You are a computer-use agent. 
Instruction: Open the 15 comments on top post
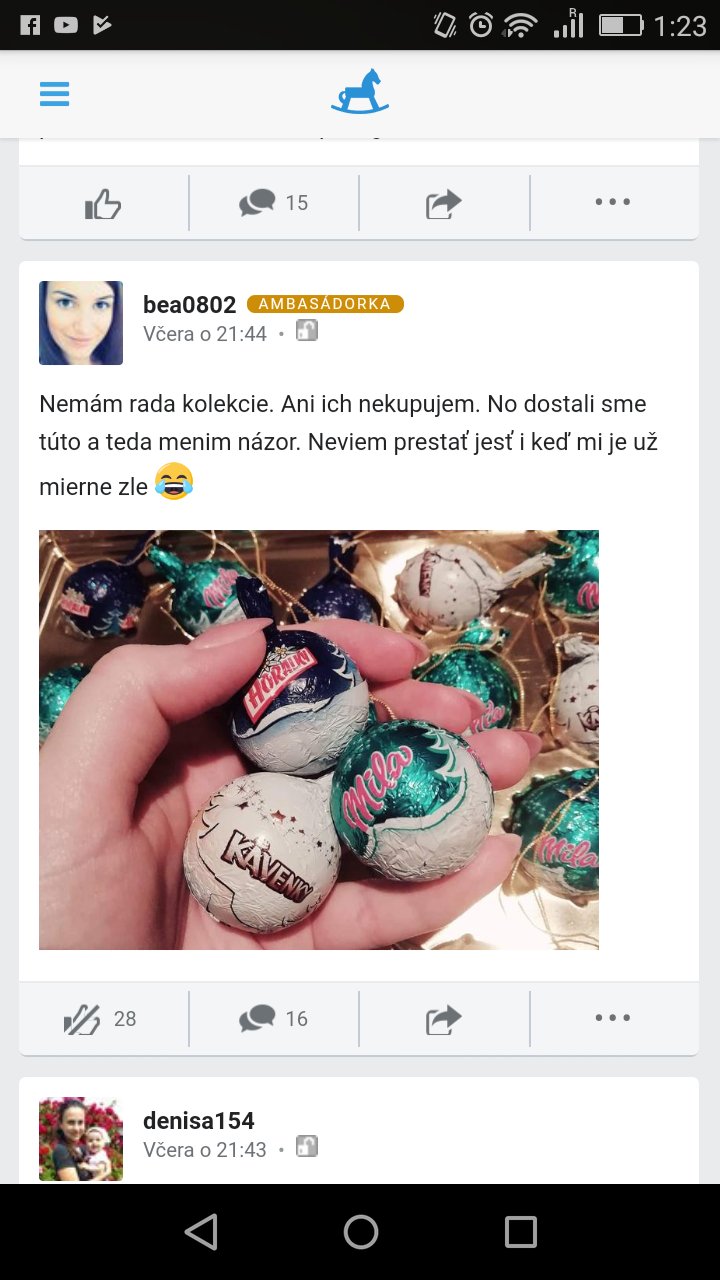[274, 203]
